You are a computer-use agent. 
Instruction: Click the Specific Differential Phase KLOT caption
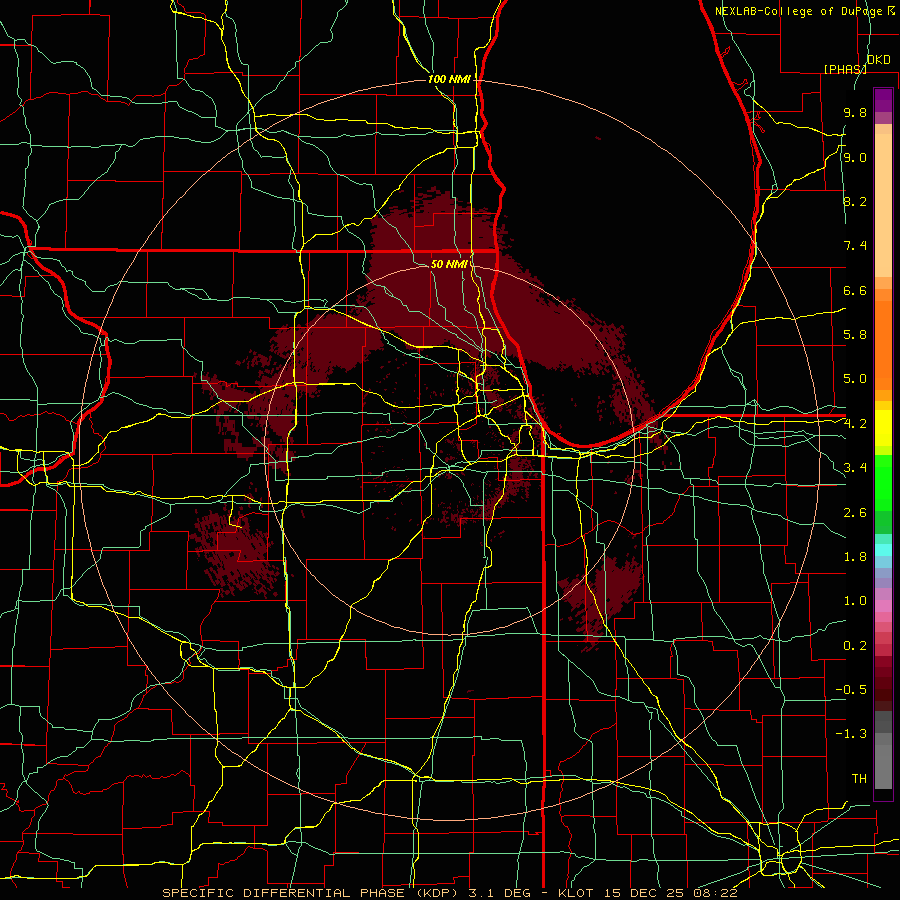coord(449,893)
